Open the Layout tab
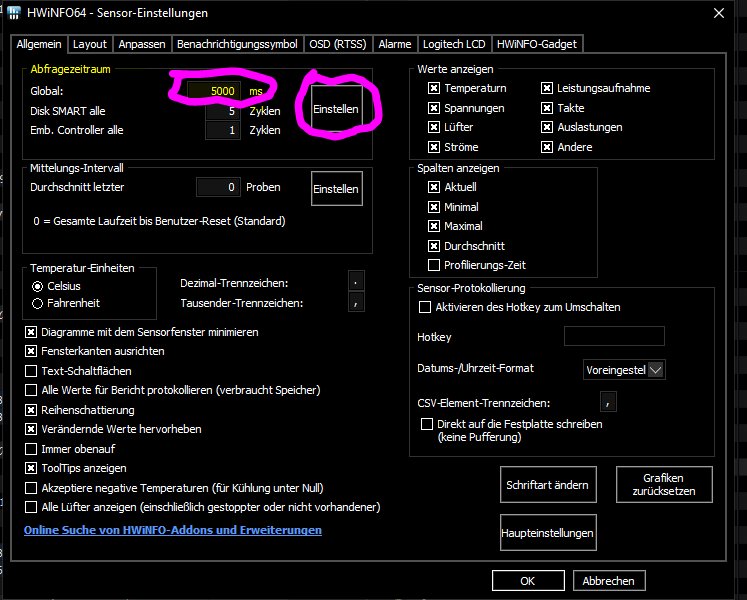Screen dimensions: 747x600 [x=90, y=44]
